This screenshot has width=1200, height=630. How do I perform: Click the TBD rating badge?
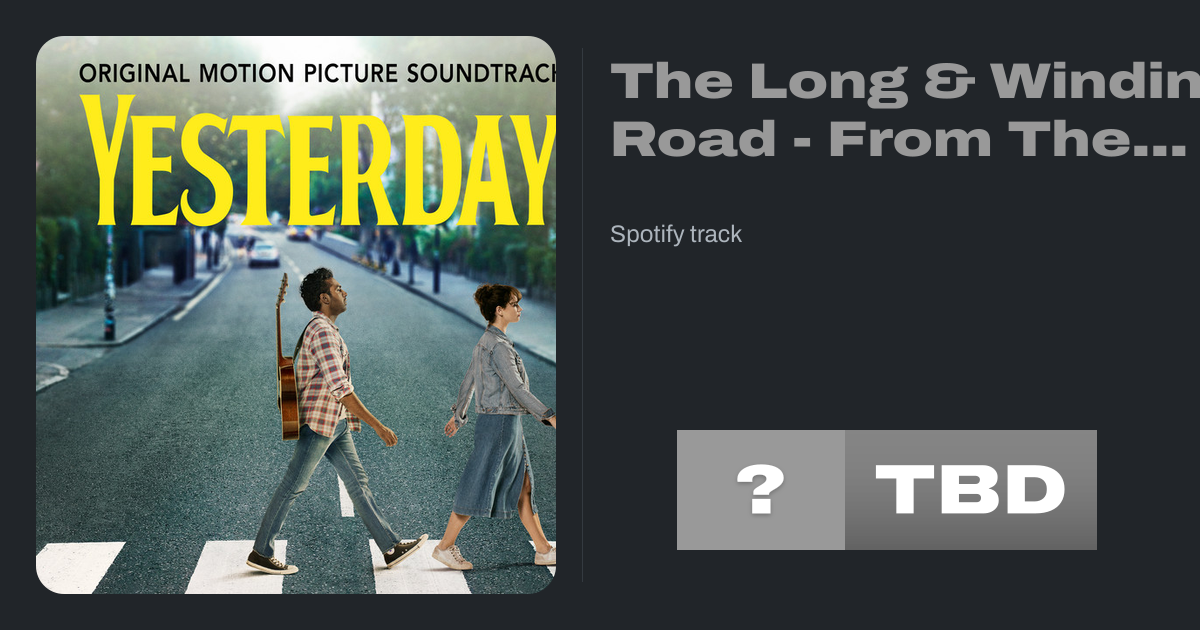[x=970, y=490]
